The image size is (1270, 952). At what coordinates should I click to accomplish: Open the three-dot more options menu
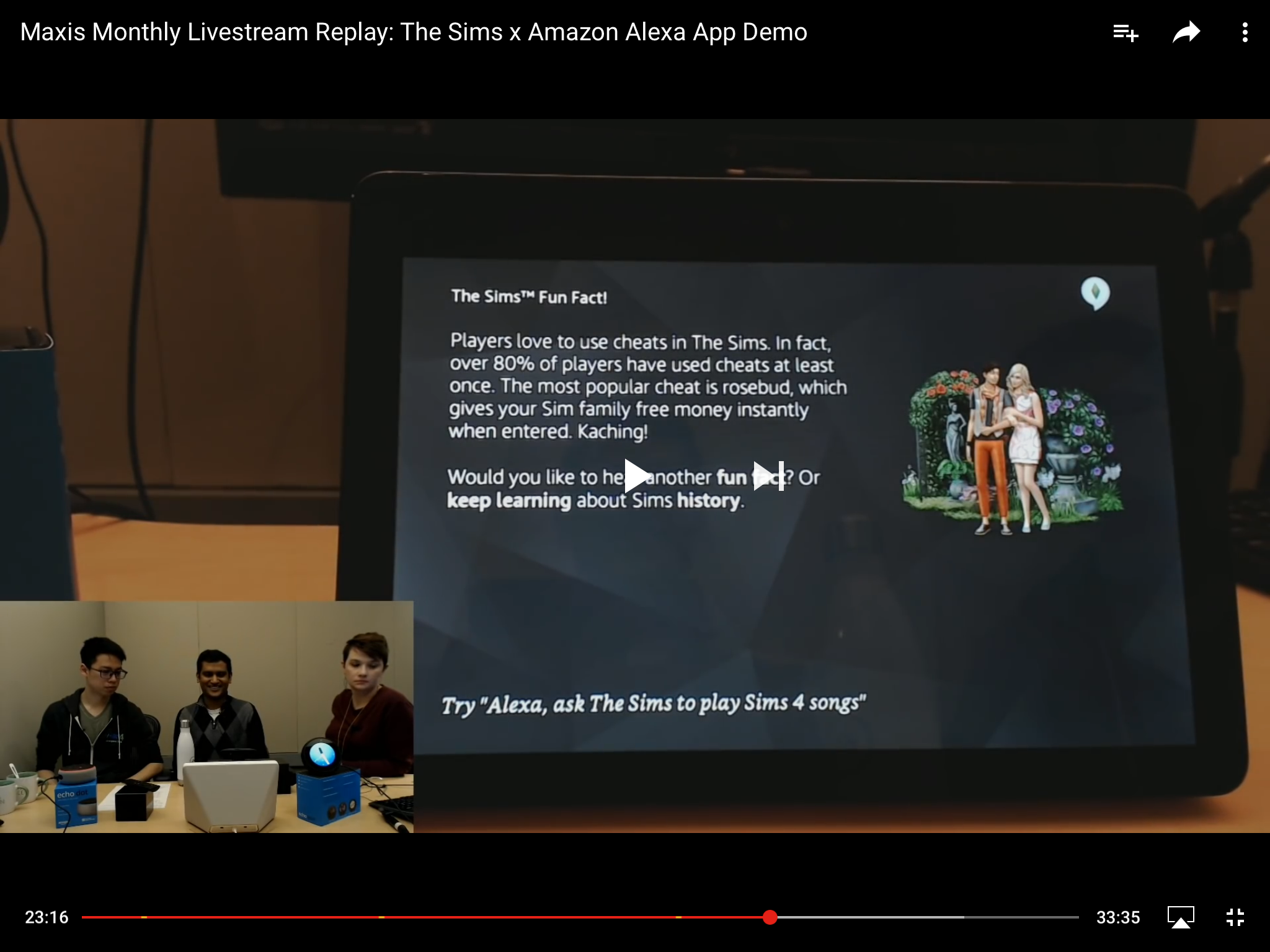pos(1245,32)
